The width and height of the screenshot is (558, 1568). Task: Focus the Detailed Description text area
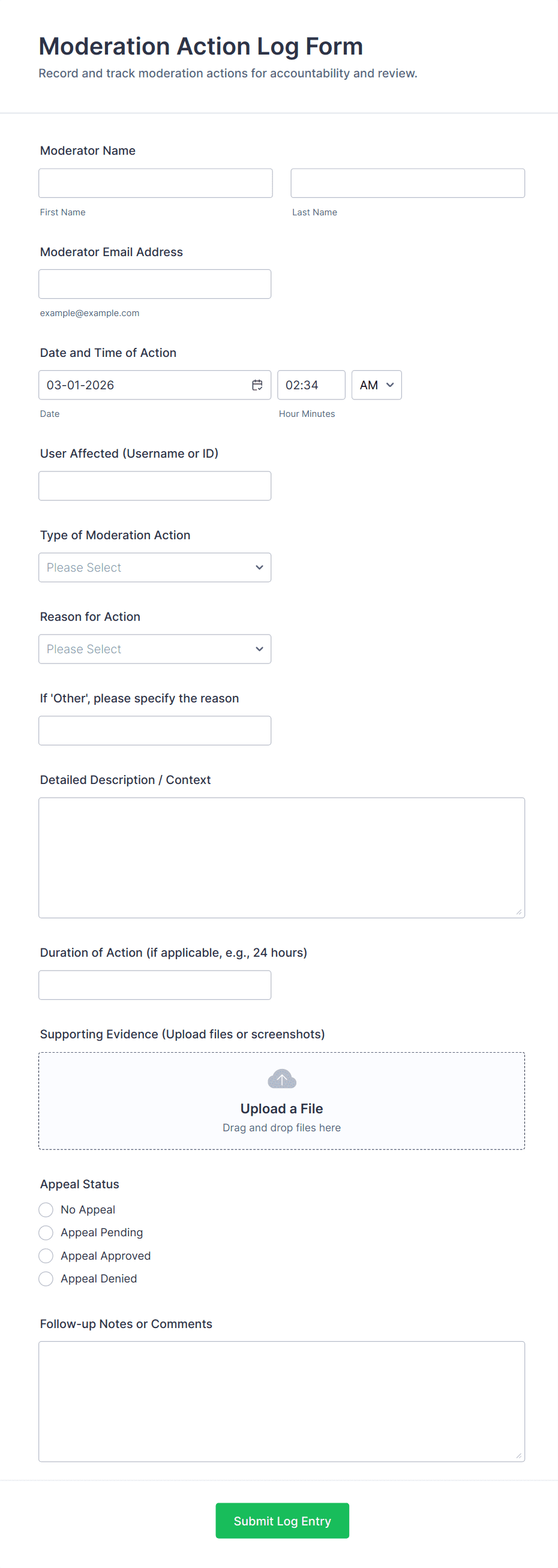pyautogui.click(x=281, y=857)
